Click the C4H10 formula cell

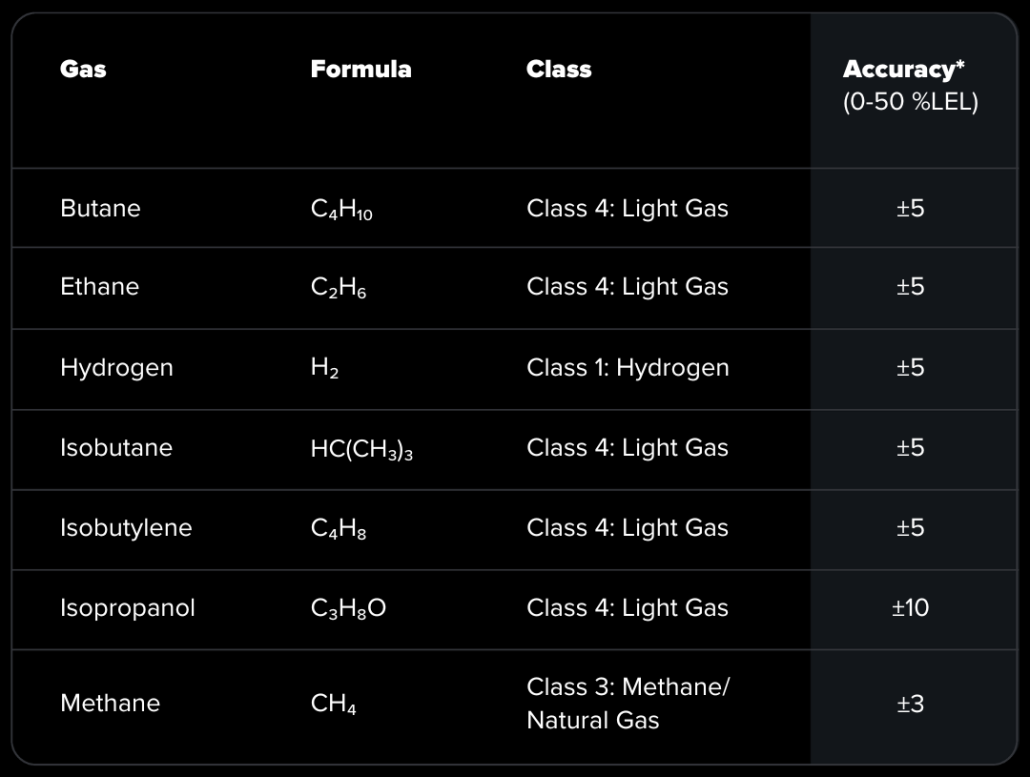pyautogui.click(x=341, y=209)
